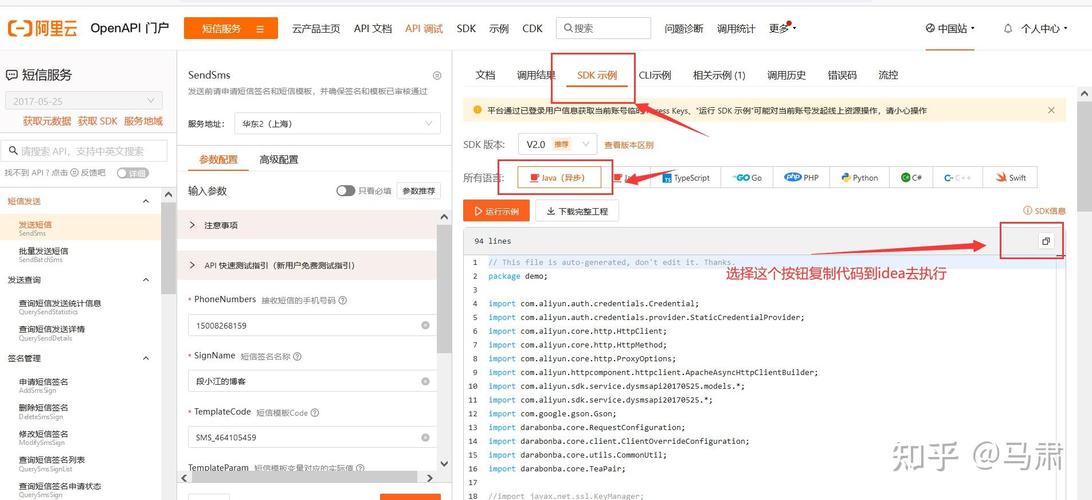Click the help icon beside PhoneNumbers label
This screenshot has width=1092, height=500.
[343, 301]
